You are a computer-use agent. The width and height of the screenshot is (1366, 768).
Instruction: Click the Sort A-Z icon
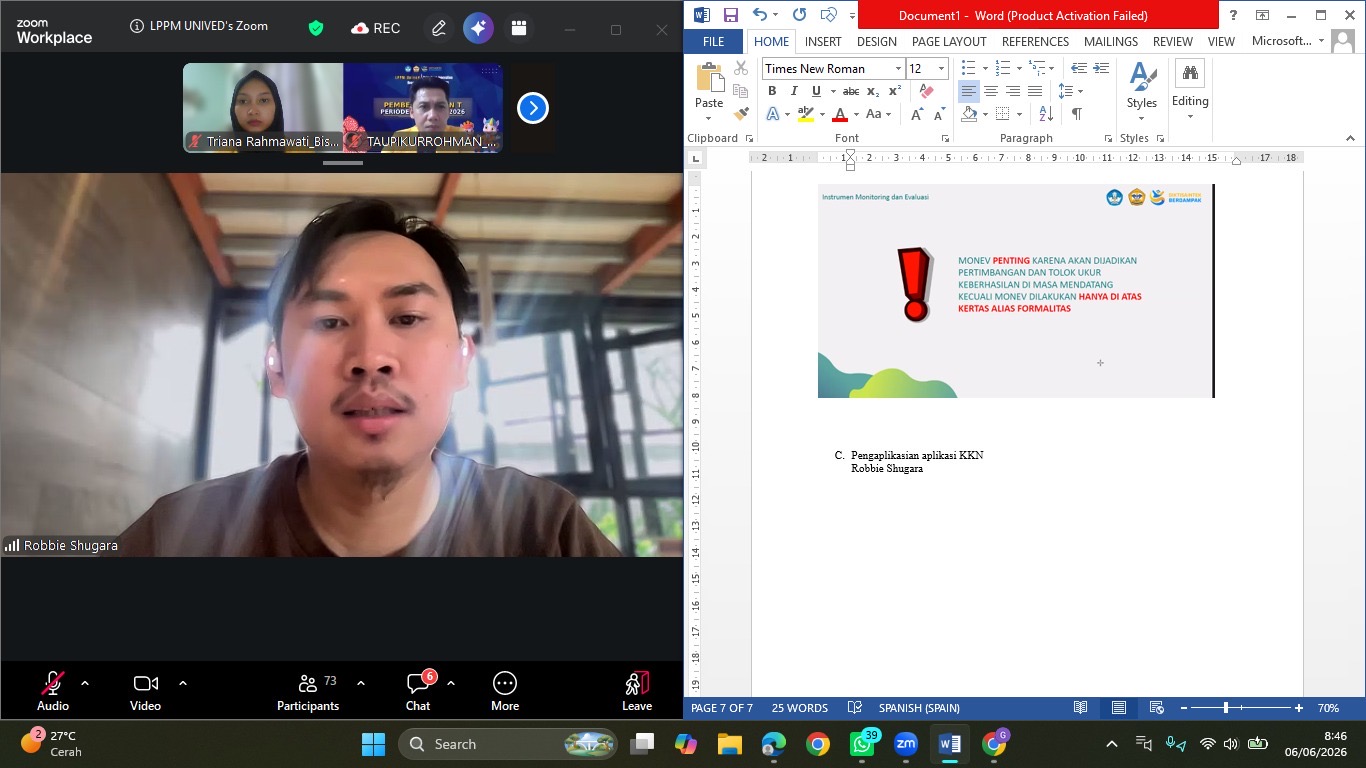(x=1046, y=114)
